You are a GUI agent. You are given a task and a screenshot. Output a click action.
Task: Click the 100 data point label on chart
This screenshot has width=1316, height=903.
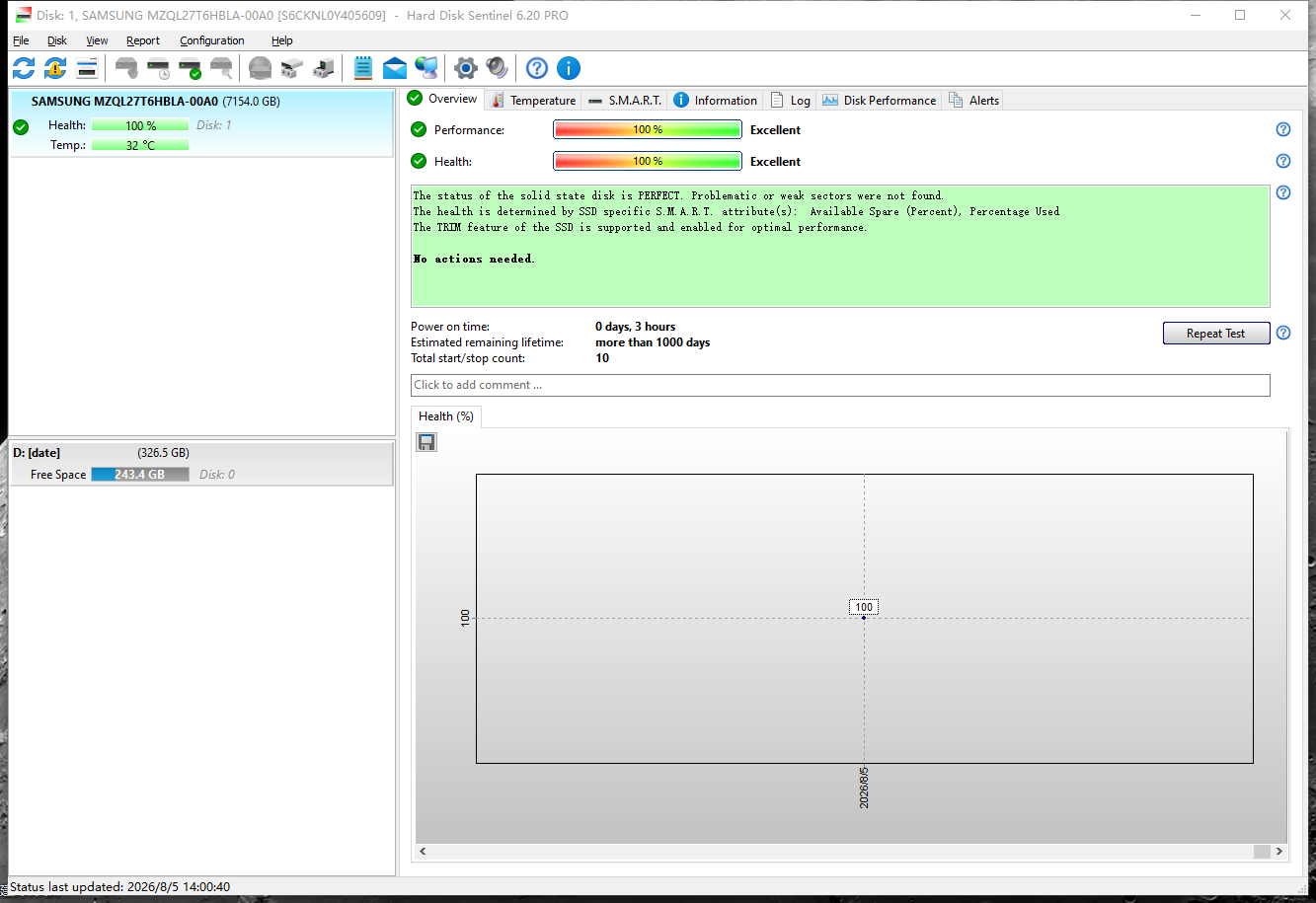pyautogui.click(x=864, y=607)
